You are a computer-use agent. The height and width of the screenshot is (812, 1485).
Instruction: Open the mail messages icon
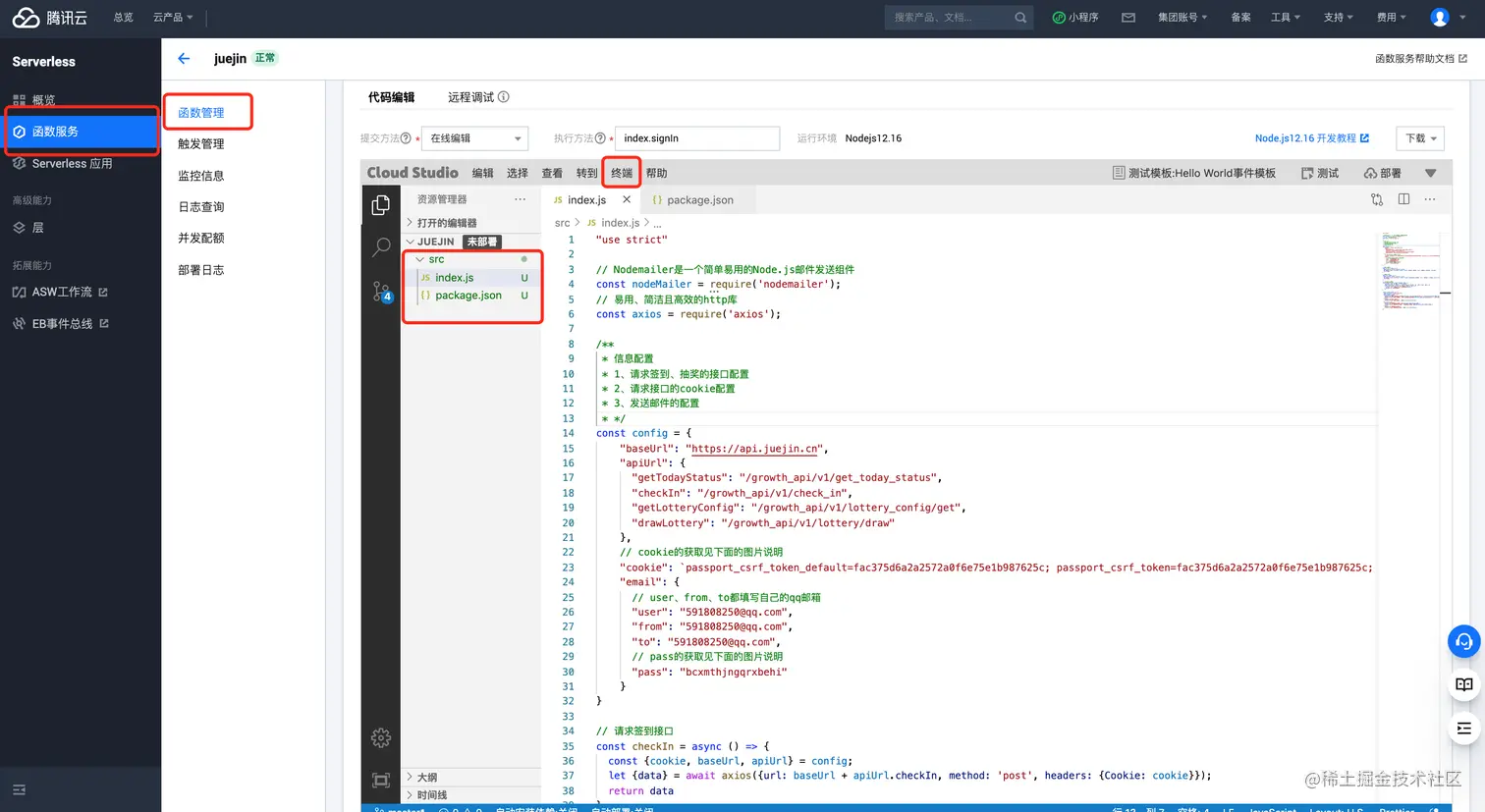pos(1128,18)
